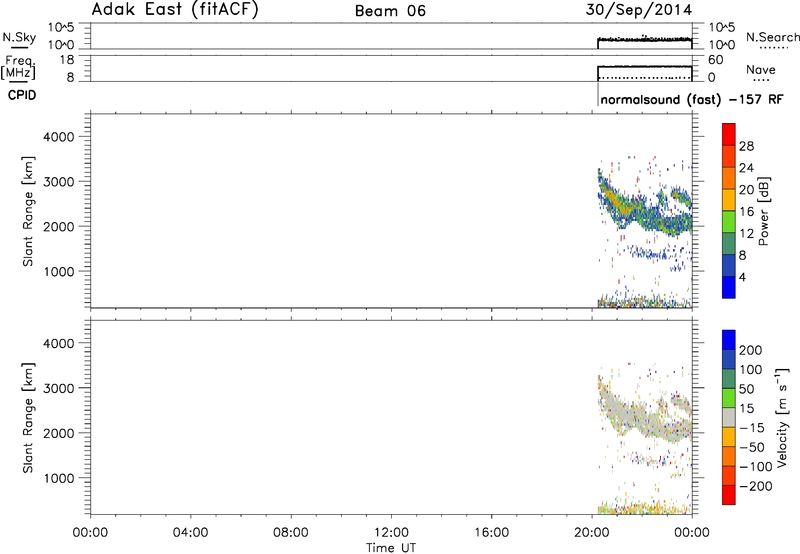
Task: Click the '08:00' time tick label
Action: pos(291,533)
